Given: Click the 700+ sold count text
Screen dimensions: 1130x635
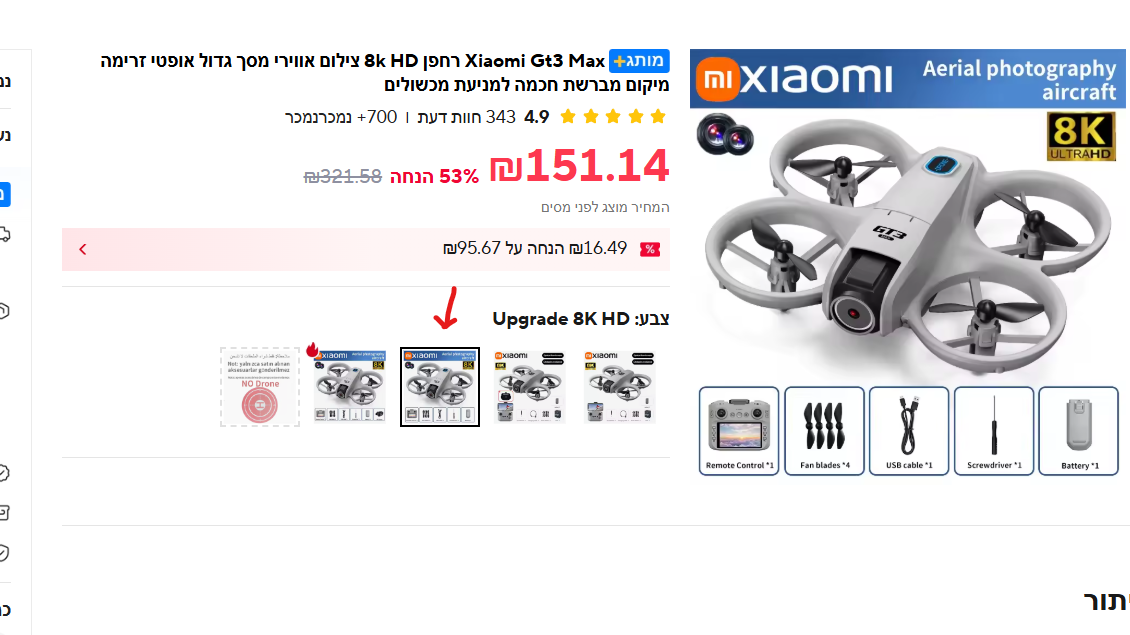Looking at the screenshot, I should click(340, 117).
